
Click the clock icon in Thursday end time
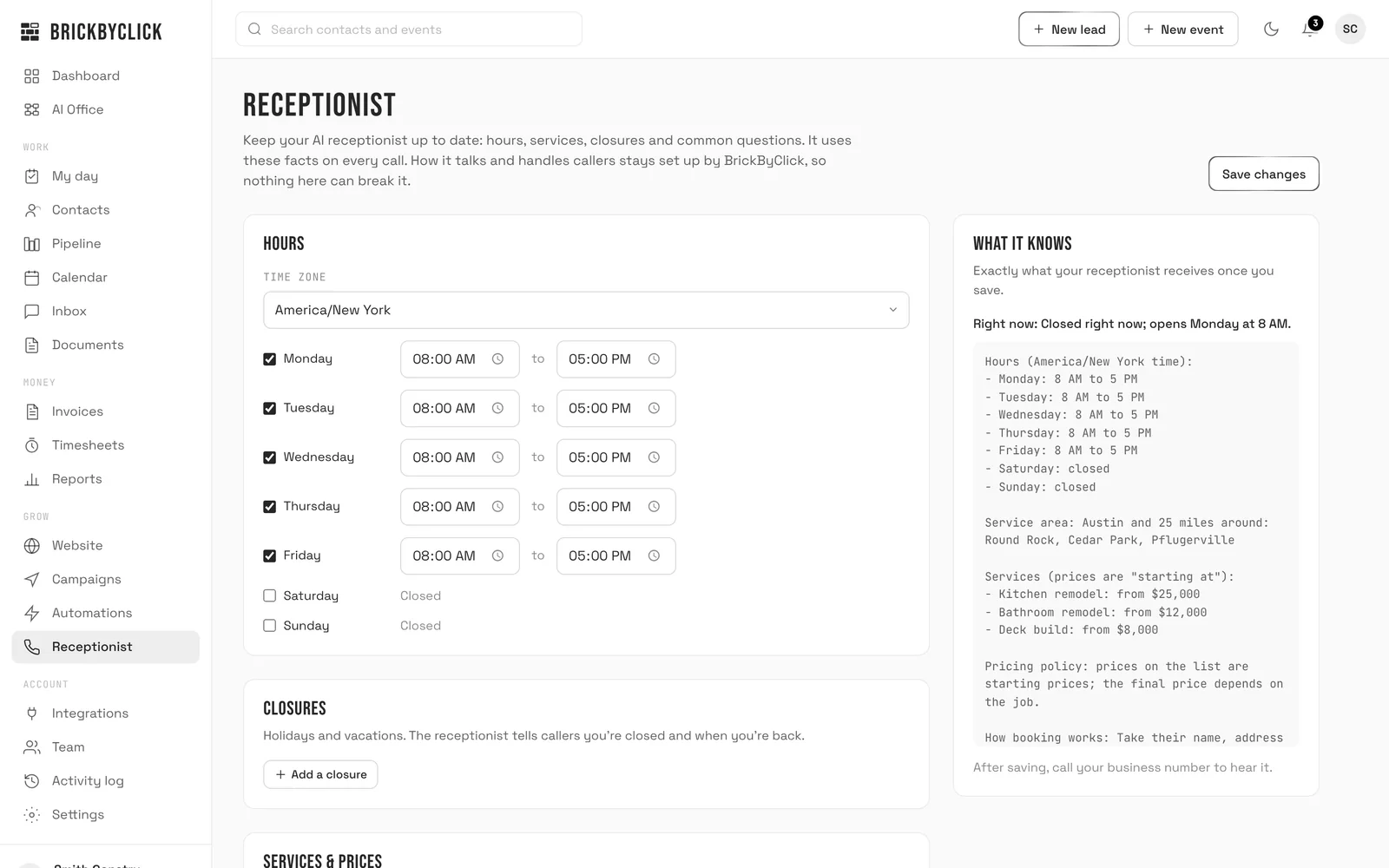pyautogui.click(x=654, y=507)
